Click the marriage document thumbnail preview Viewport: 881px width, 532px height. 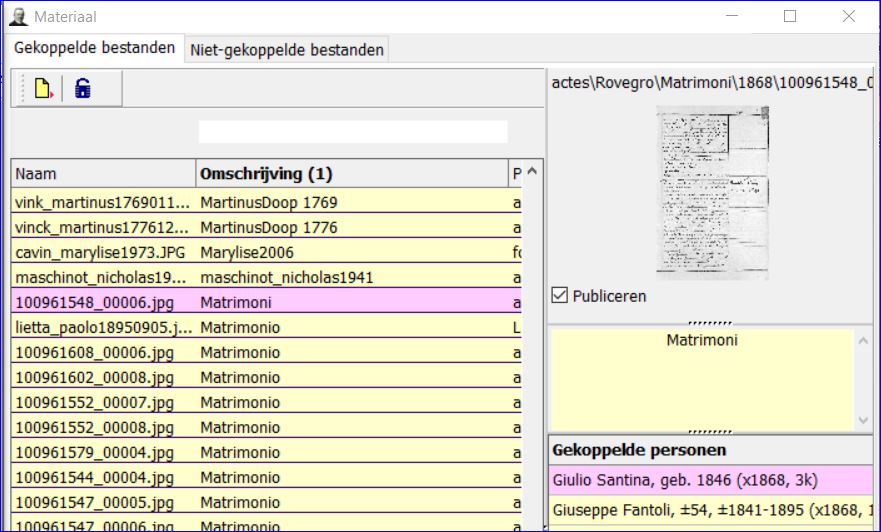pyautogui.click(x=712, y=192)
